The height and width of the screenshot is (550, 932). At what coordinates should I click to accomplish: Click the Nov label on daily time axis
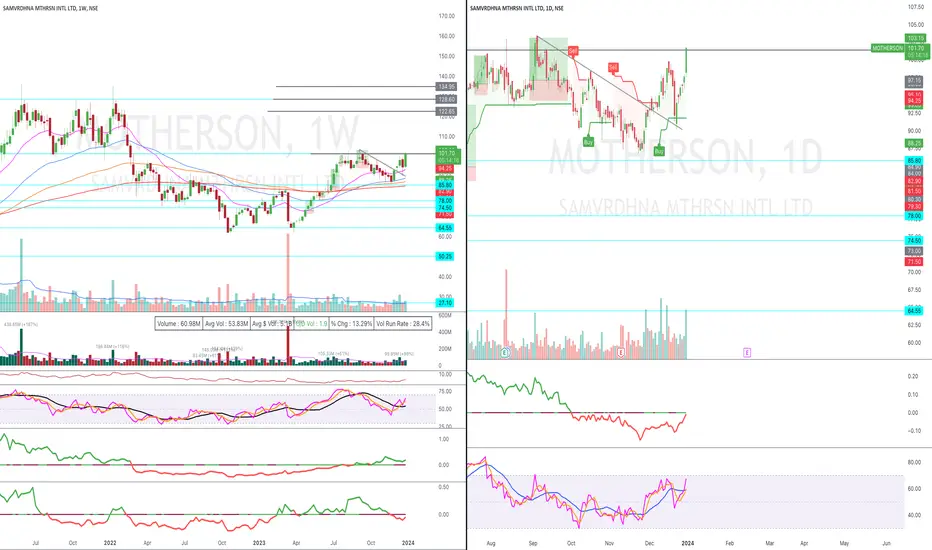609,543
